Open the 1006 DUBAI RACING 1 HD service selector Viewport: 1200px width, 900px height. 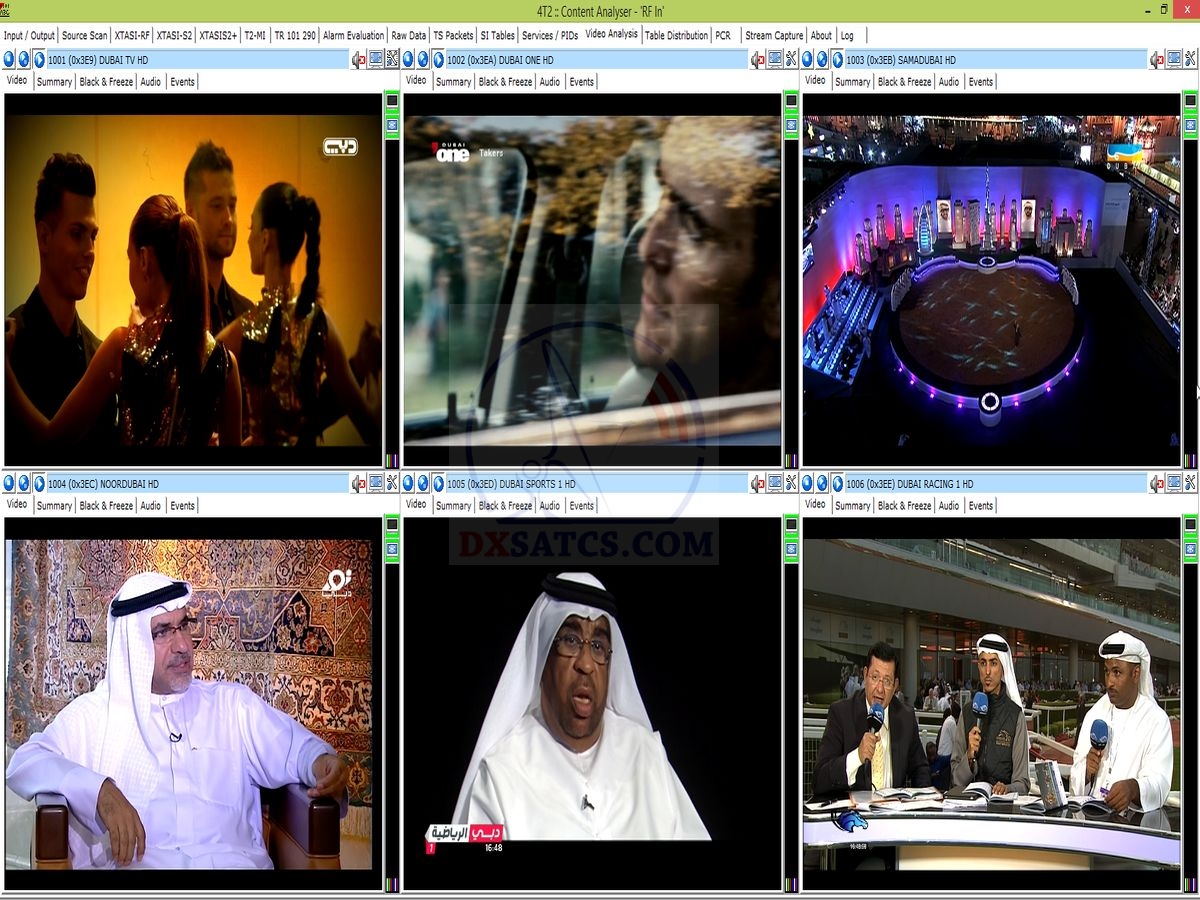click(x=996, y=484)
